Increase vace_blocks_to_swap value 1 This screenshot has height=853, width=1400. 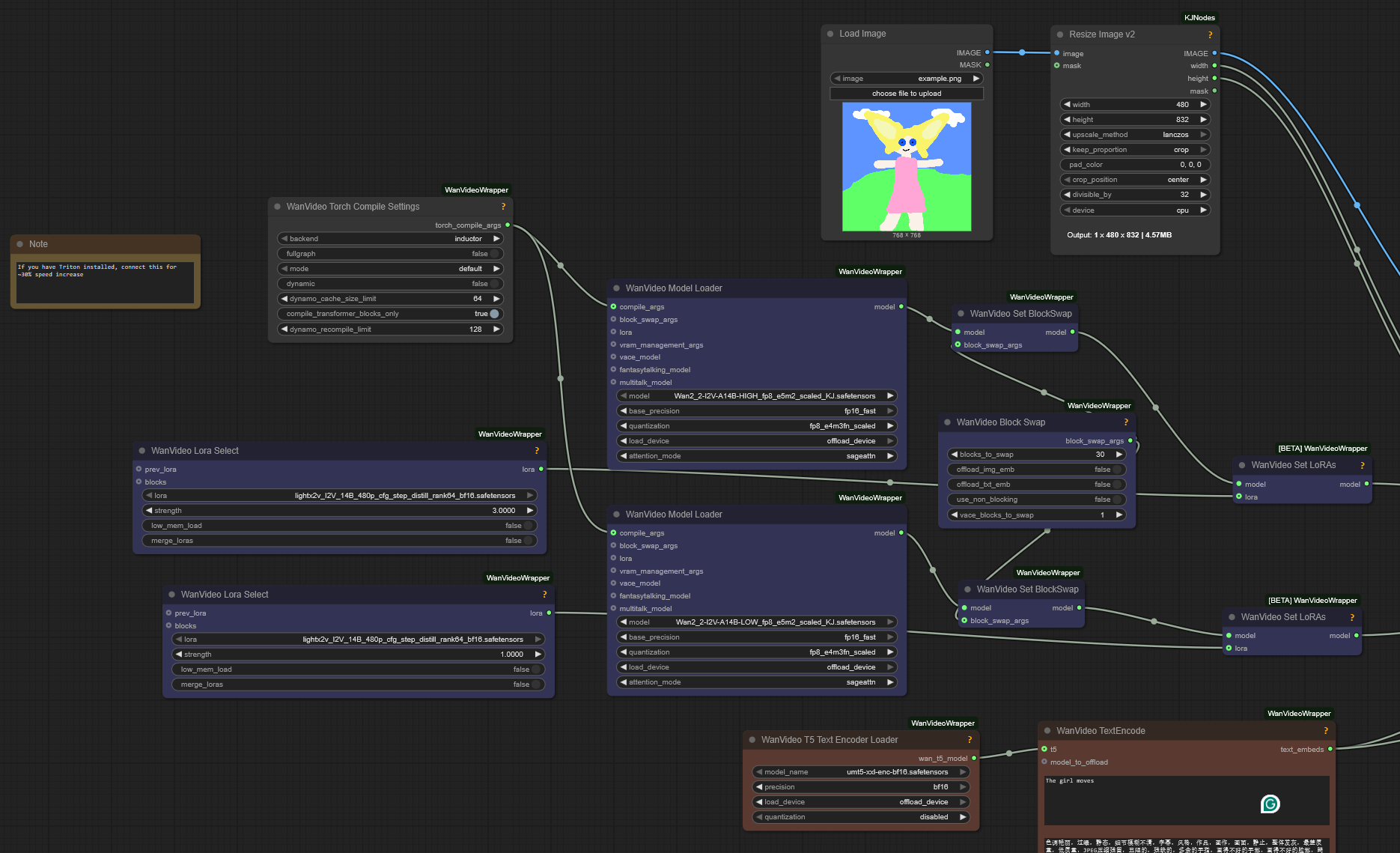(1119, 515)
